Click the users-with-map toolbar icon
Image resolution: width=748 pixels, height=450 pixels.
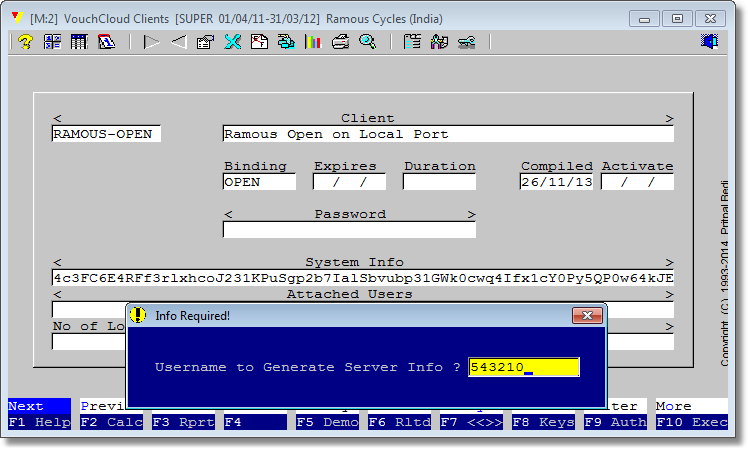[x=439, y=42]
